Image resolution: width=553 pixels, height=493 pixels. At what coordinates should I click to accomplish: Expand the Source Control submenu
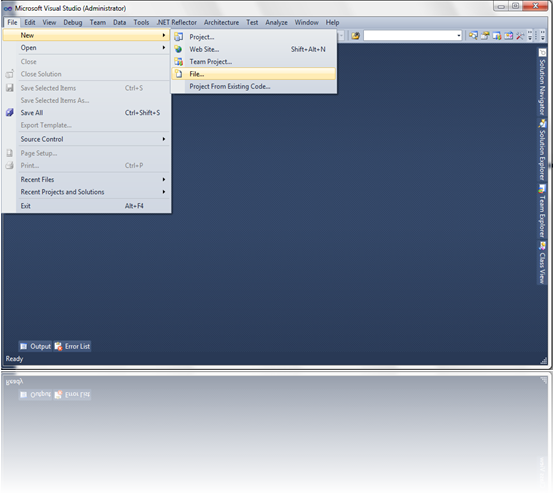[x=86, y=139]
